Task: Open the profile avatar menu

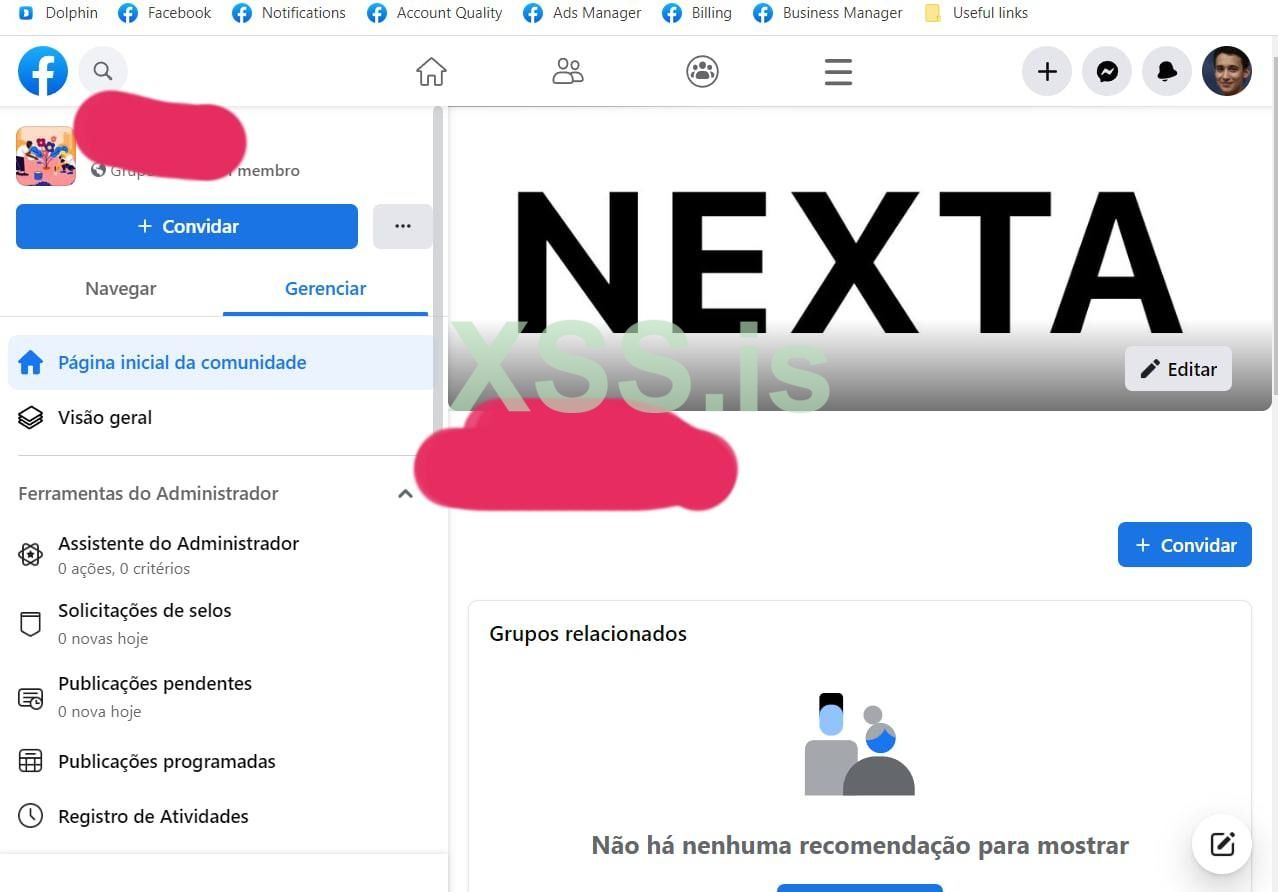Action: [x=1227, y=71]
